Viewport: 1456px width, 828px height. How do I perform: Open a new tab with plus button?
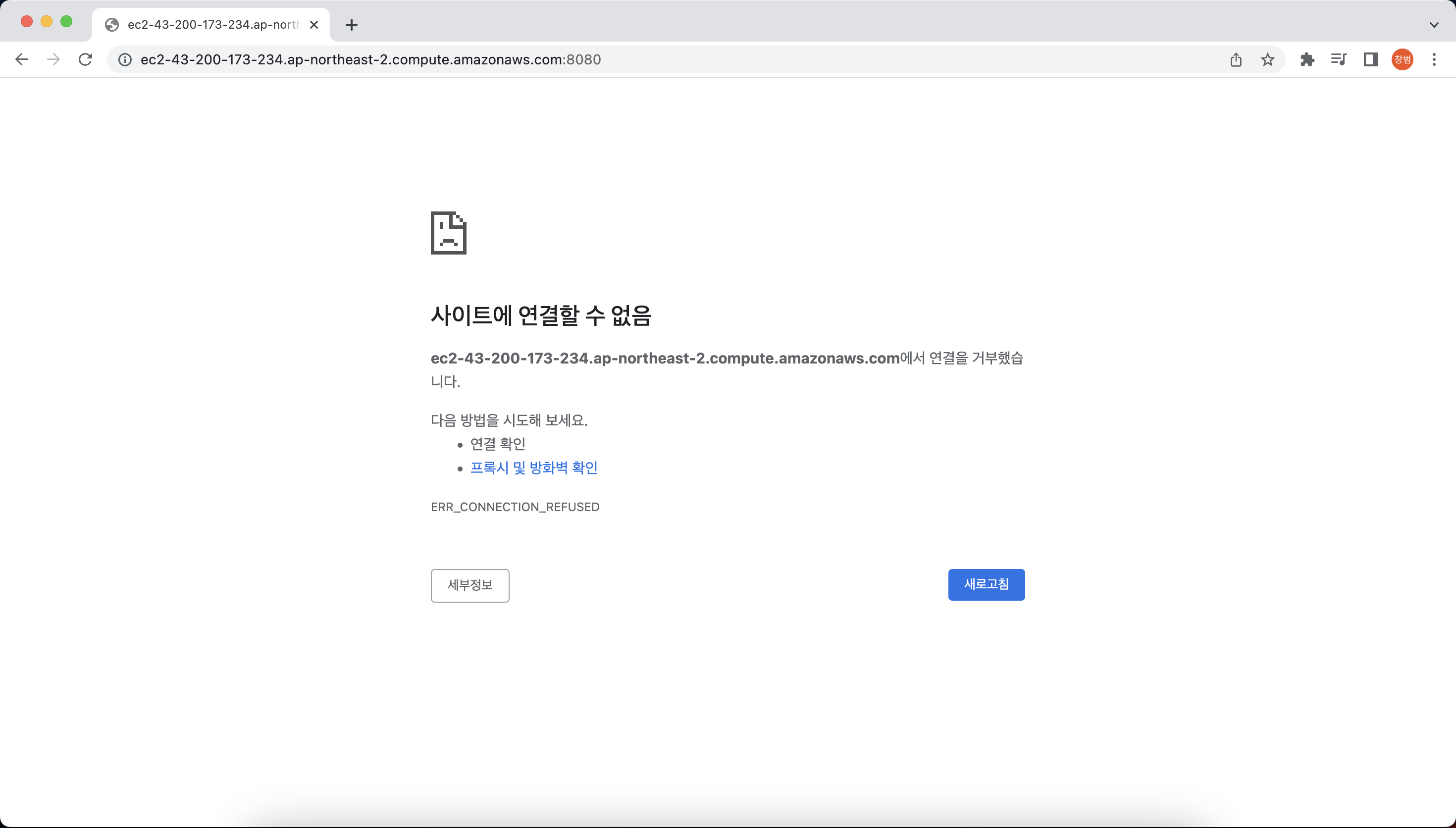(x=351, y=25)
